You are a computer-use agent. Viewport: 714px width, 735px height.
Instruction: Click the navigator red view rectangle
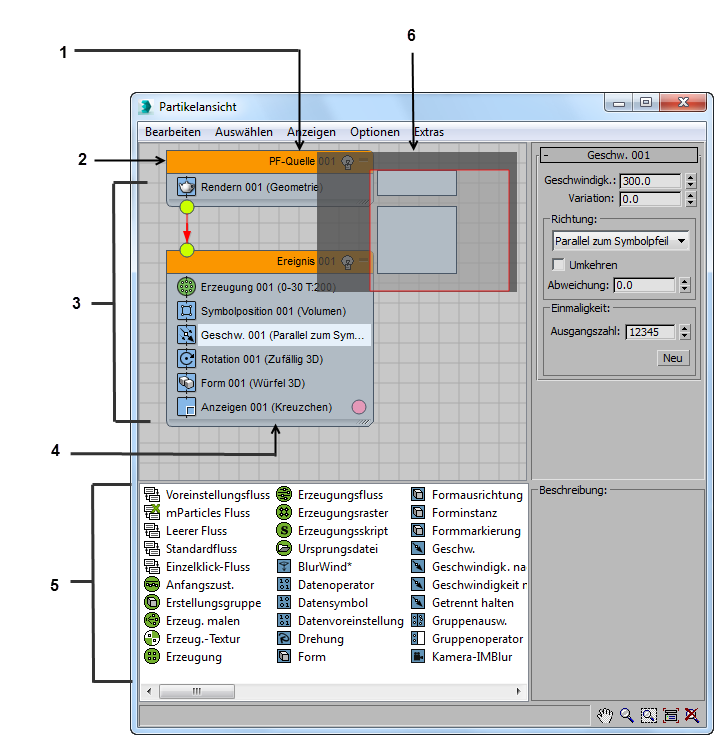point(439,230)
